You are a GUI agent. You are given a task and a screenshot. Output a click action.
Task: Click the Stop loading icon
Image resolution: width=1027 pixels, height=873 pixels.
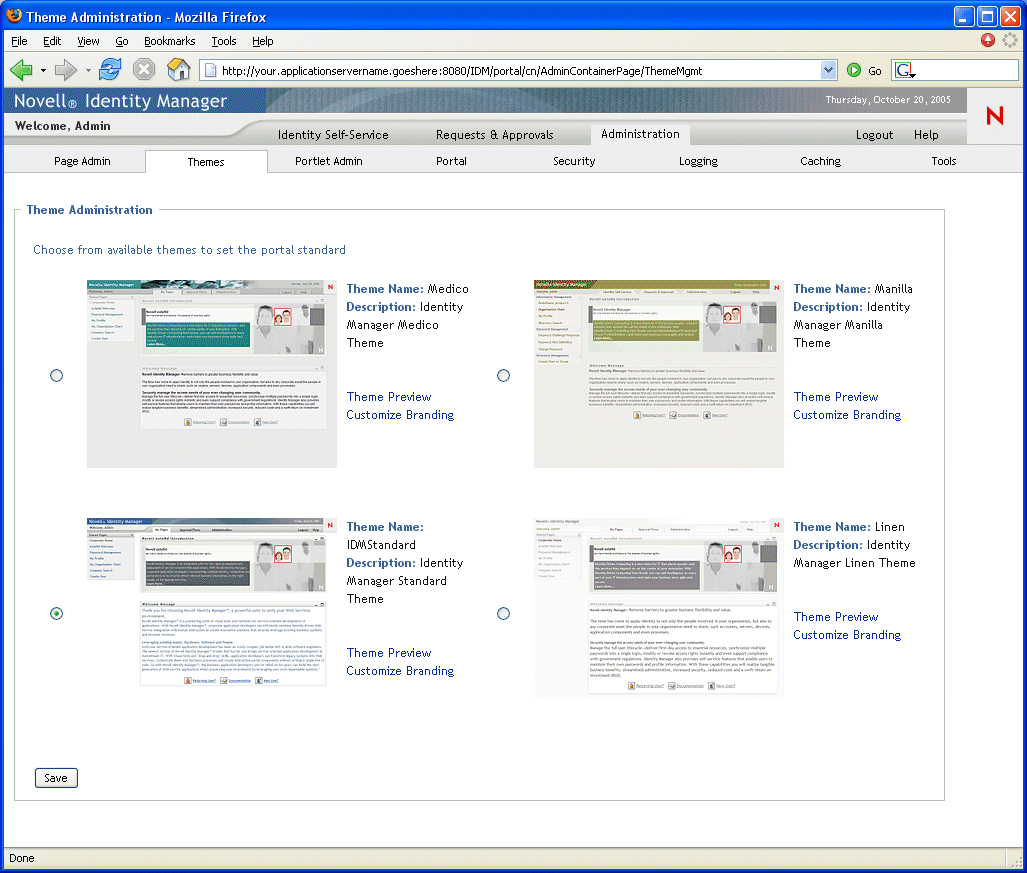tap(144, 69)
